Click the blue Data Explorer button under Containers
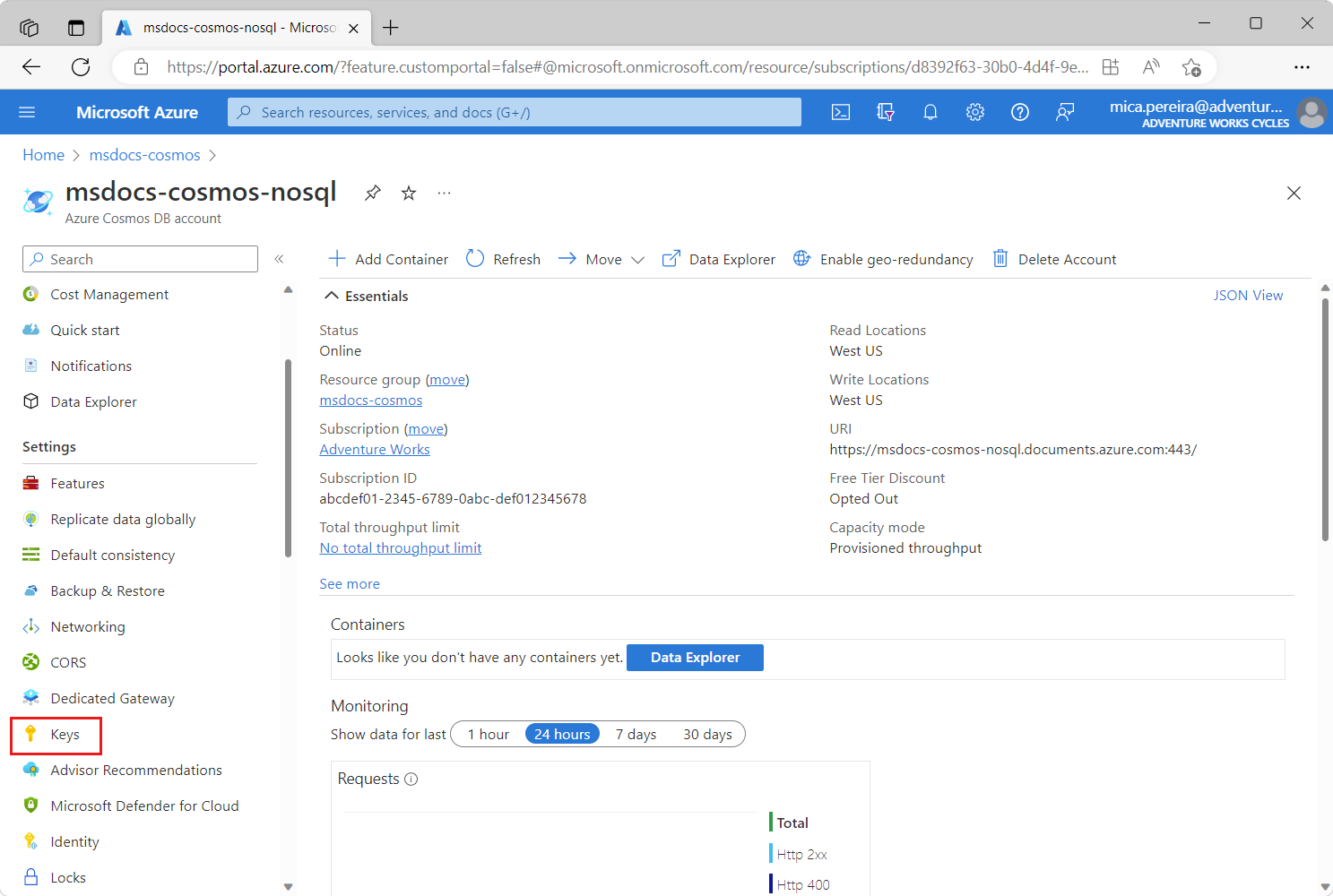This screenshot has height=896, width=1333. coord(695,658)
